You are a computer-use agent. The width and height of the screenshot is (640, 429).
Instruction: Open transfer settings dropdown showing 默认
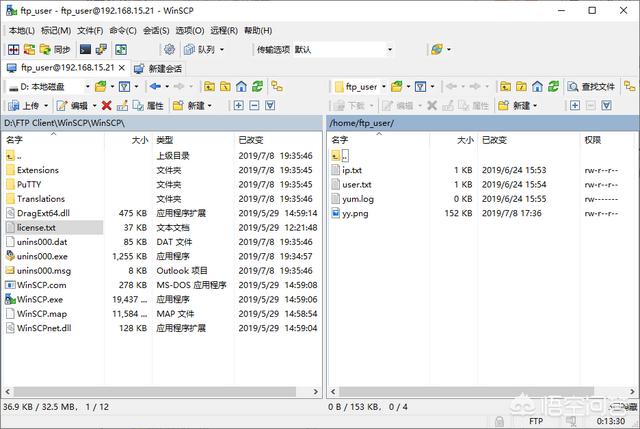tap(343, 49)
